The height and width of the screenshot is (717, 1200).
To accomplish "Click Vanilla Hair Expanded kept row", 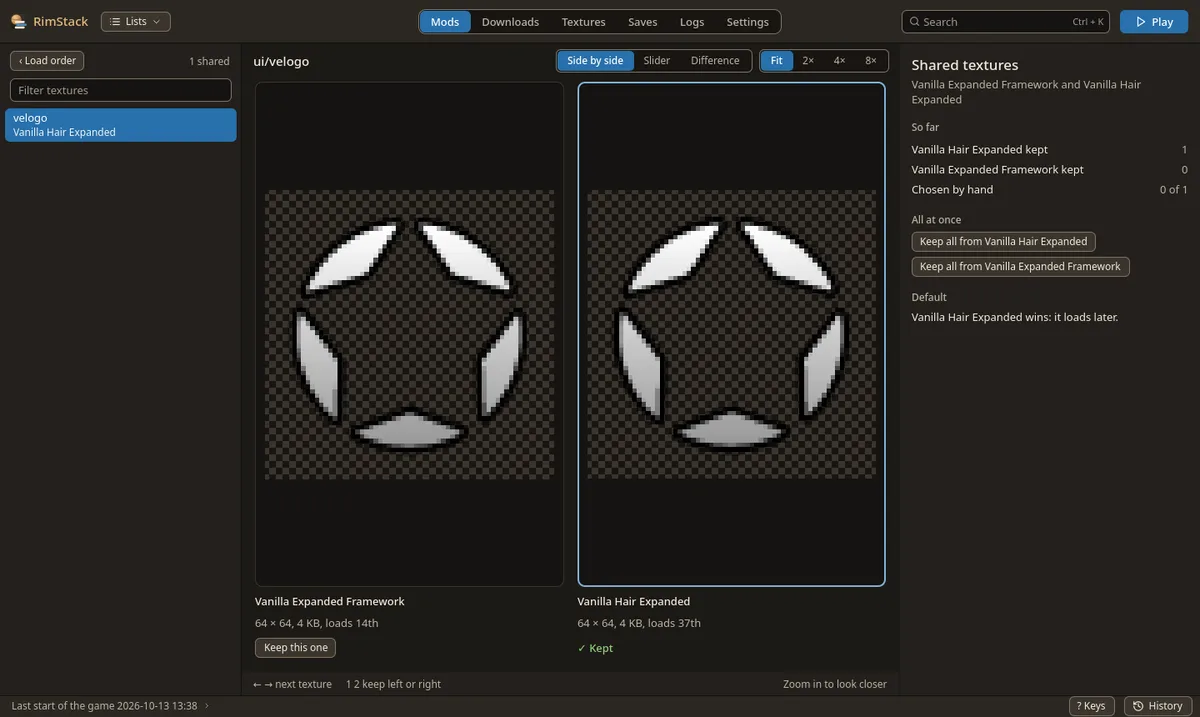I will [x=1049, y=149].
